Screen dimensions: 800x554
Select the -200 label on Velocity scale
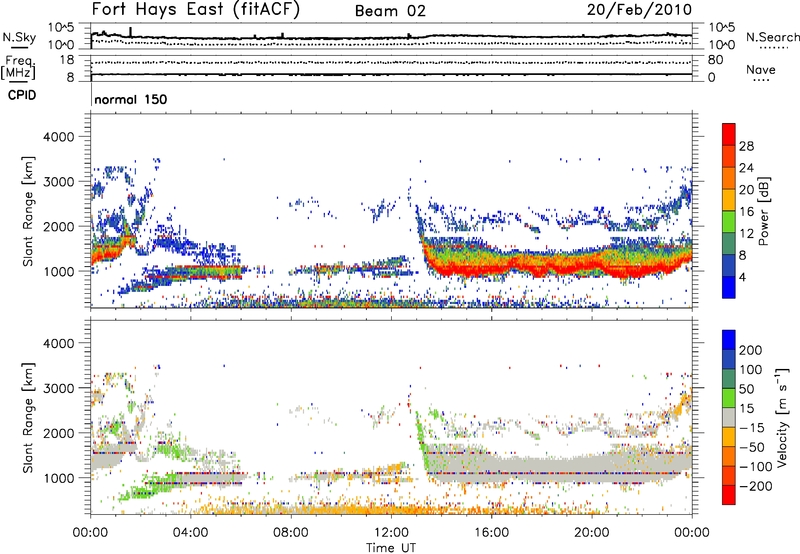pyautogui.click(x=756, y=486)
